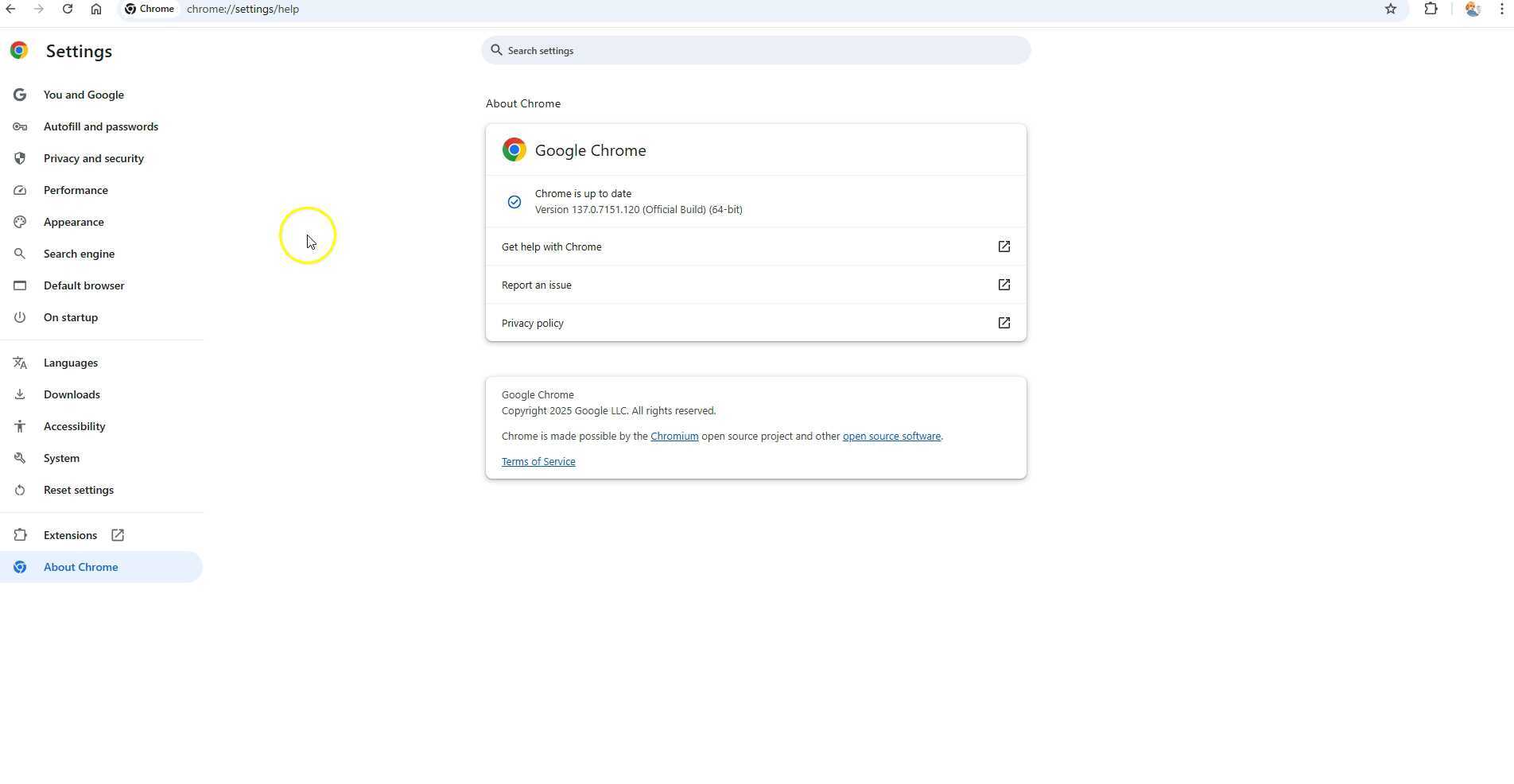Click the 'About Chrome' page heading
This screenshot has height=784, width=1514.
coord(523,104)
